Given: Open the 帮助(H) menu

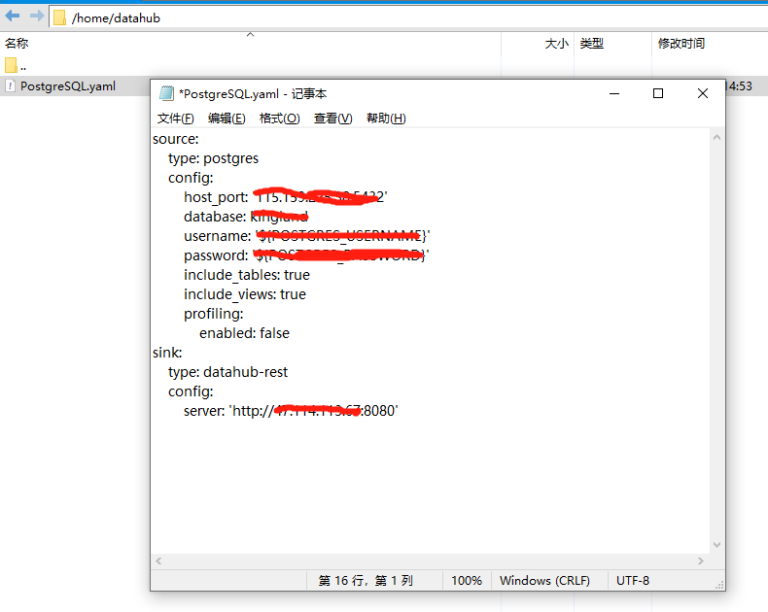Looking at the screenshot, I should click(386, 118).
